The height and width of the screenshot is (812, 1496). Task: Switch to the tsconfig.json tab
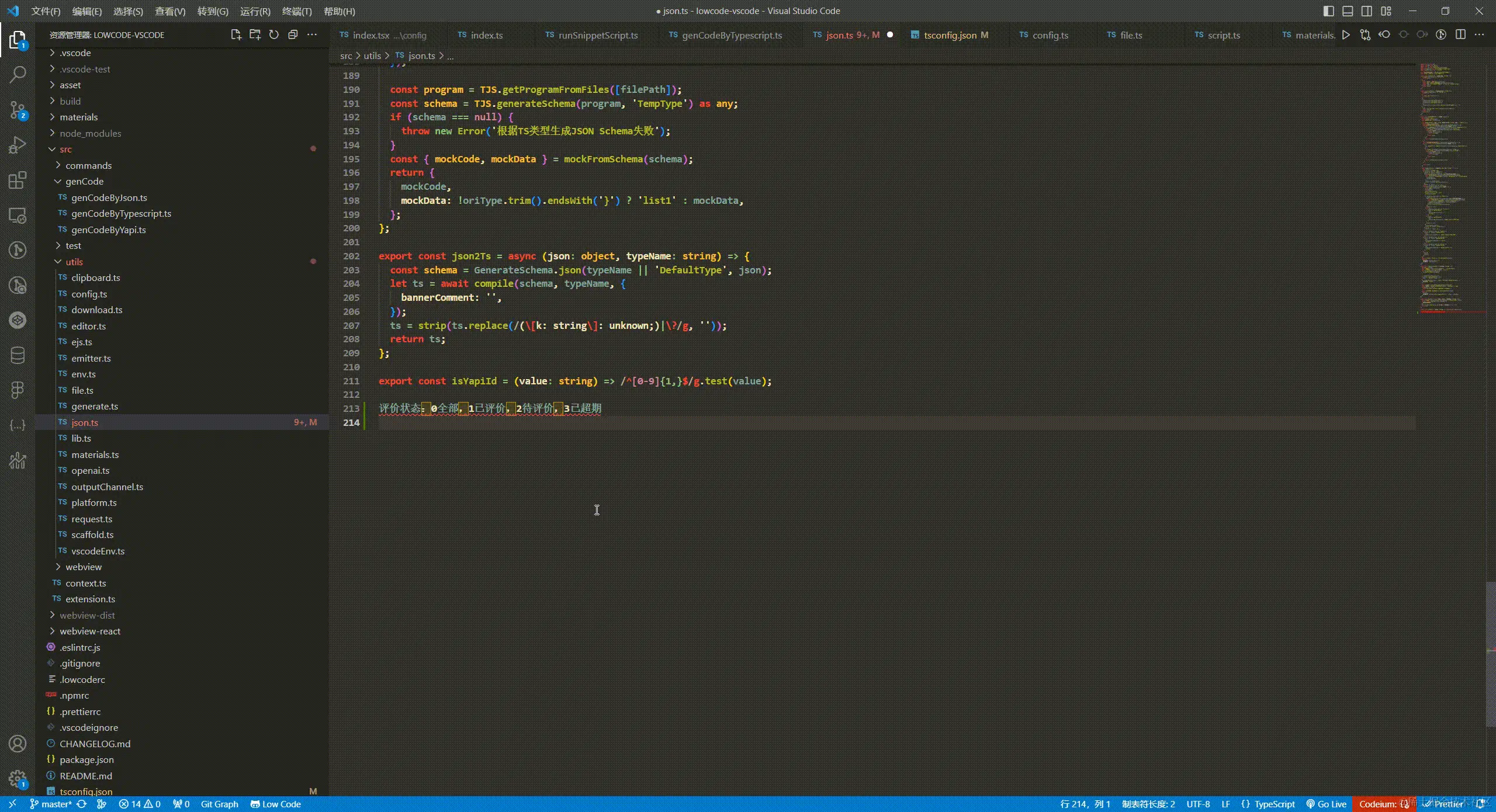[x=949, y=35]
